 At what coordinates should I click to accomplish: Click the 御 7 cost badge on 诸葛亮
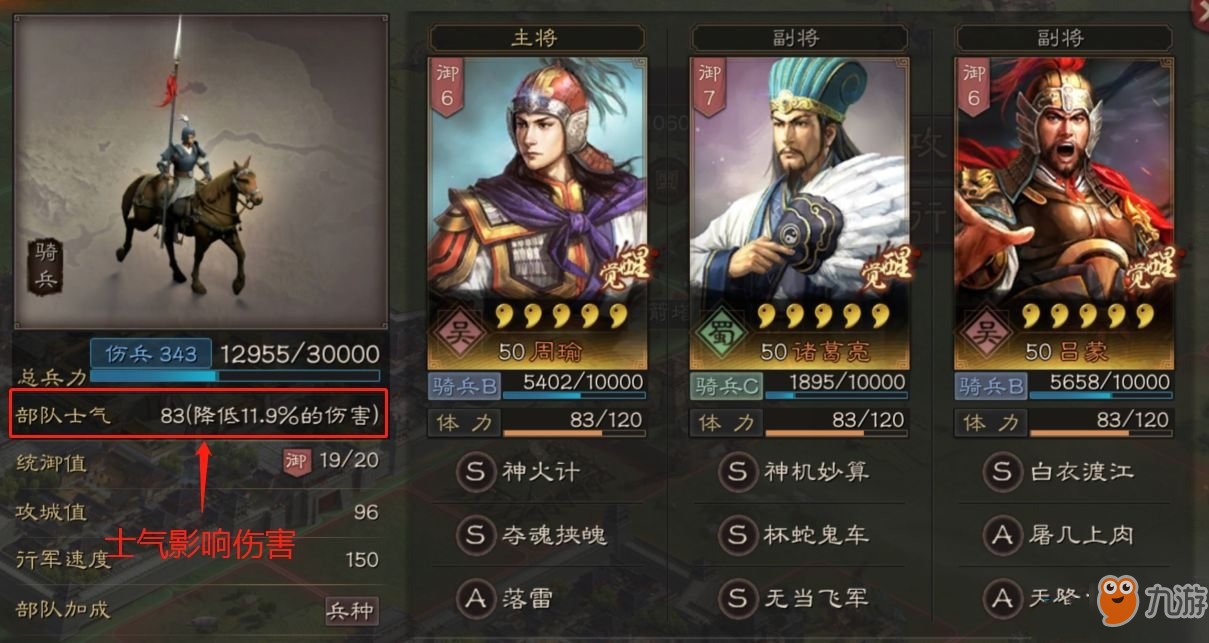tap(709, 87)
